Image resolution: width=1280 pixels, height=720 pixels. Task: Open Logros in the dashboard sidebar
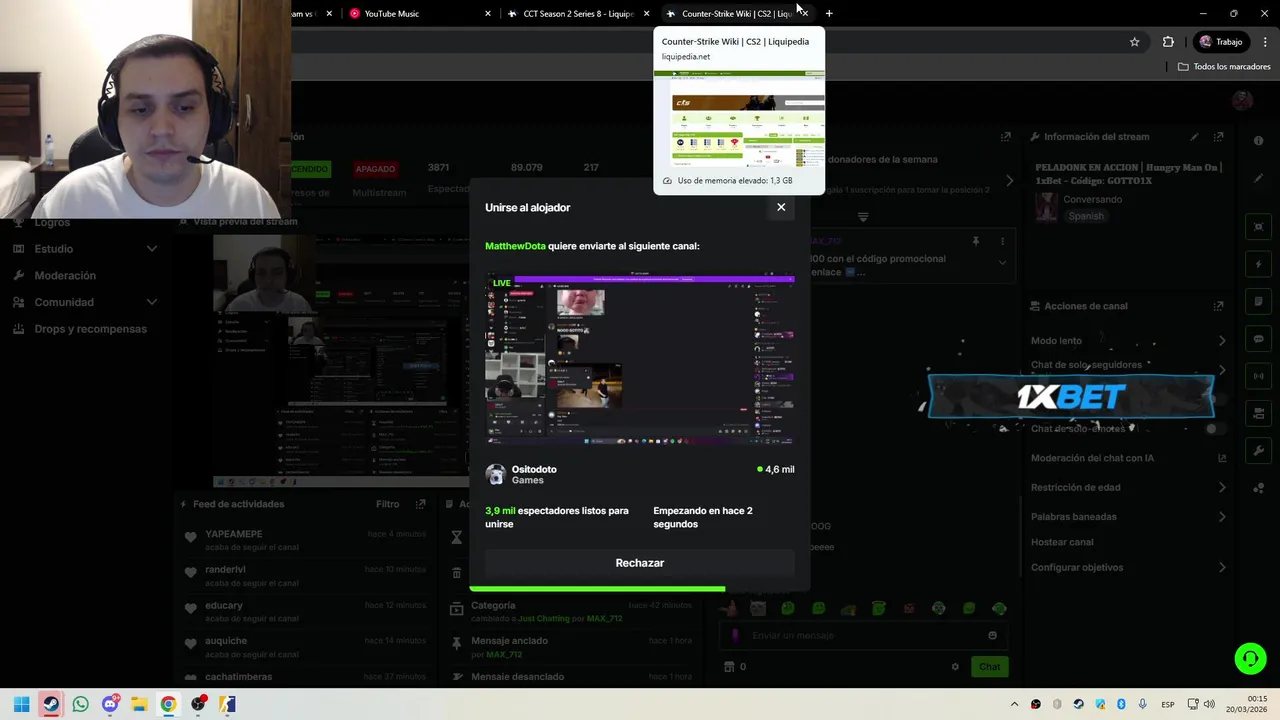52,223
